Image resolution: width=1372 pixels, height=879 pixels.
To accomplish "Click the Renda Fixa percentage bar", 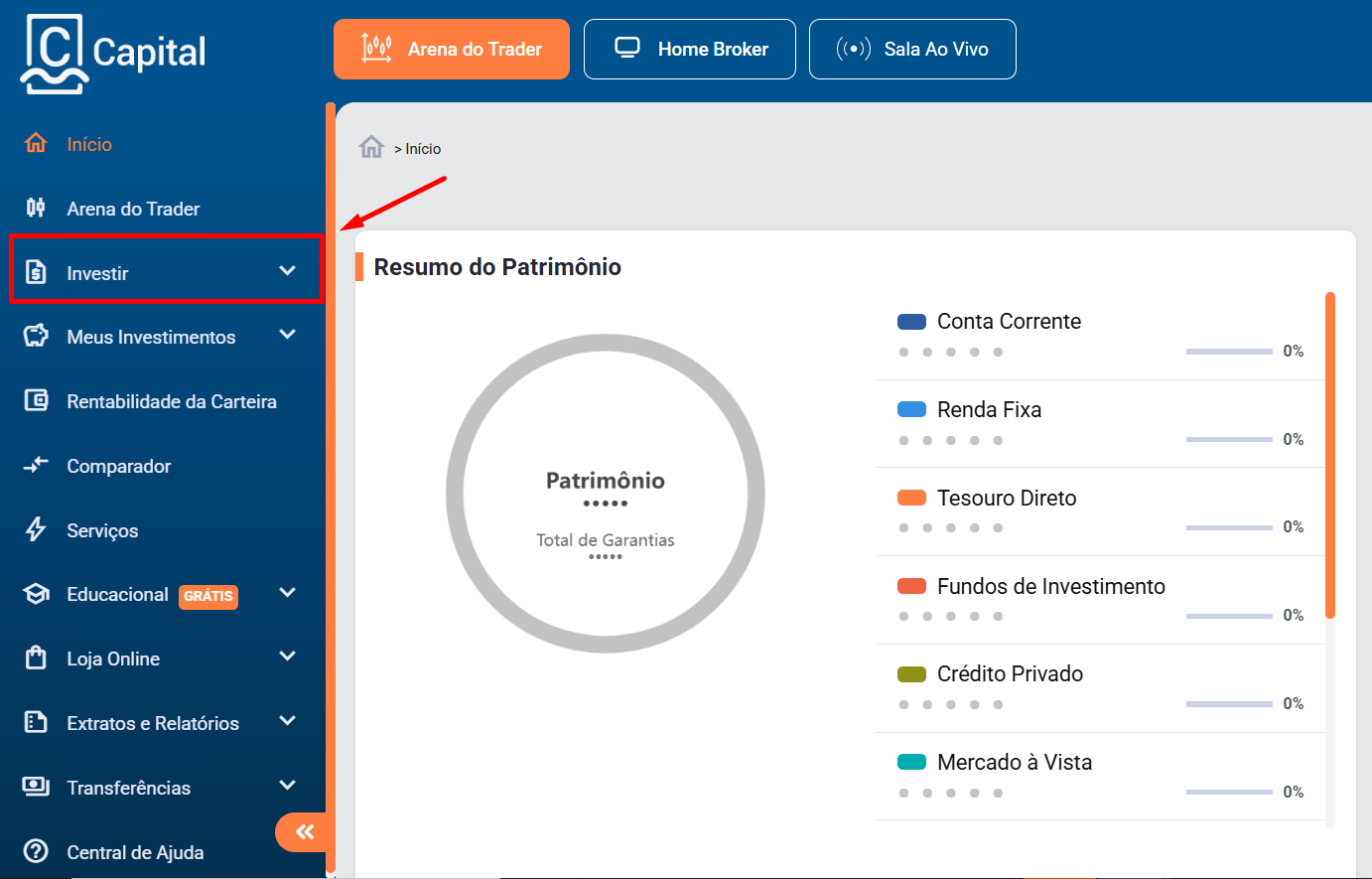I will (x=1229, y=439).
